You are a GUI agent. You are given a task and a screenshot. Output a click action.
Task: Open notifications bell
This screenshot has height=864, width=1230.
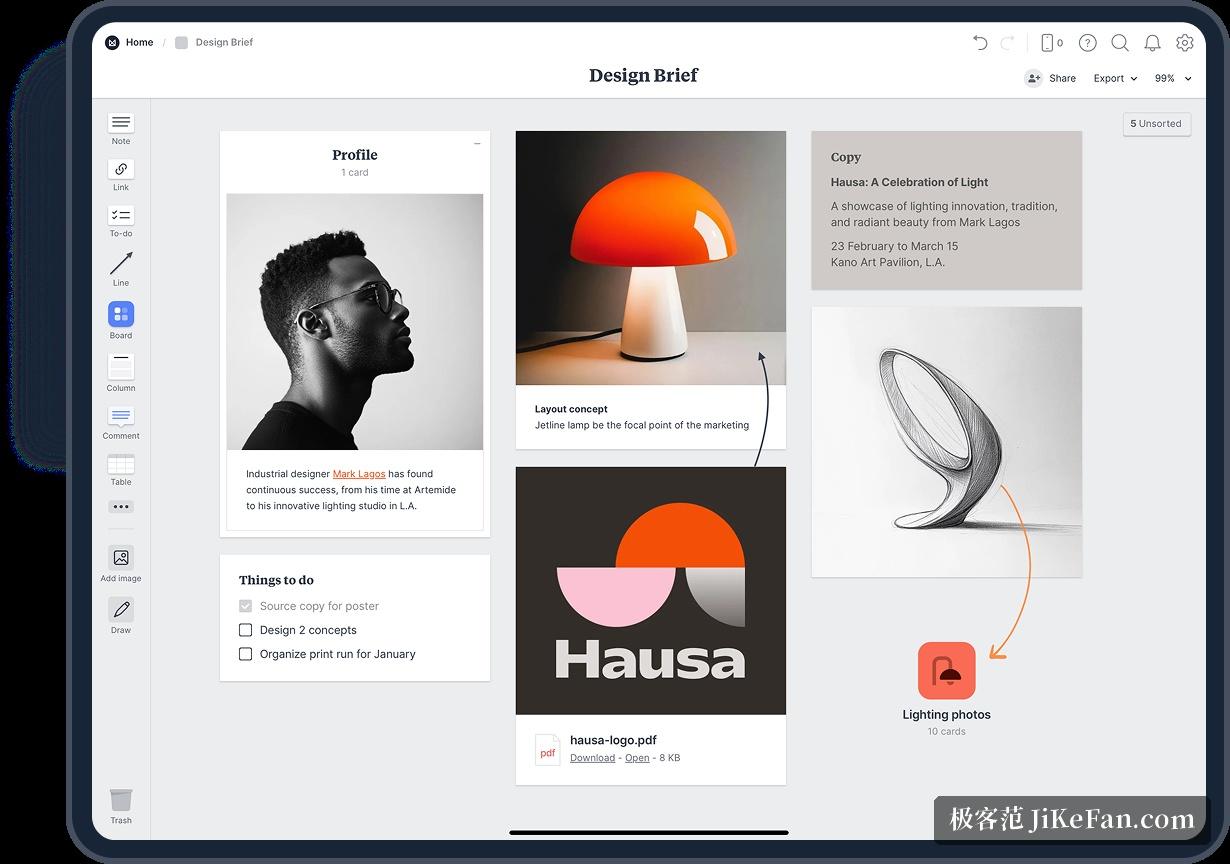(x=1152, y=42)
